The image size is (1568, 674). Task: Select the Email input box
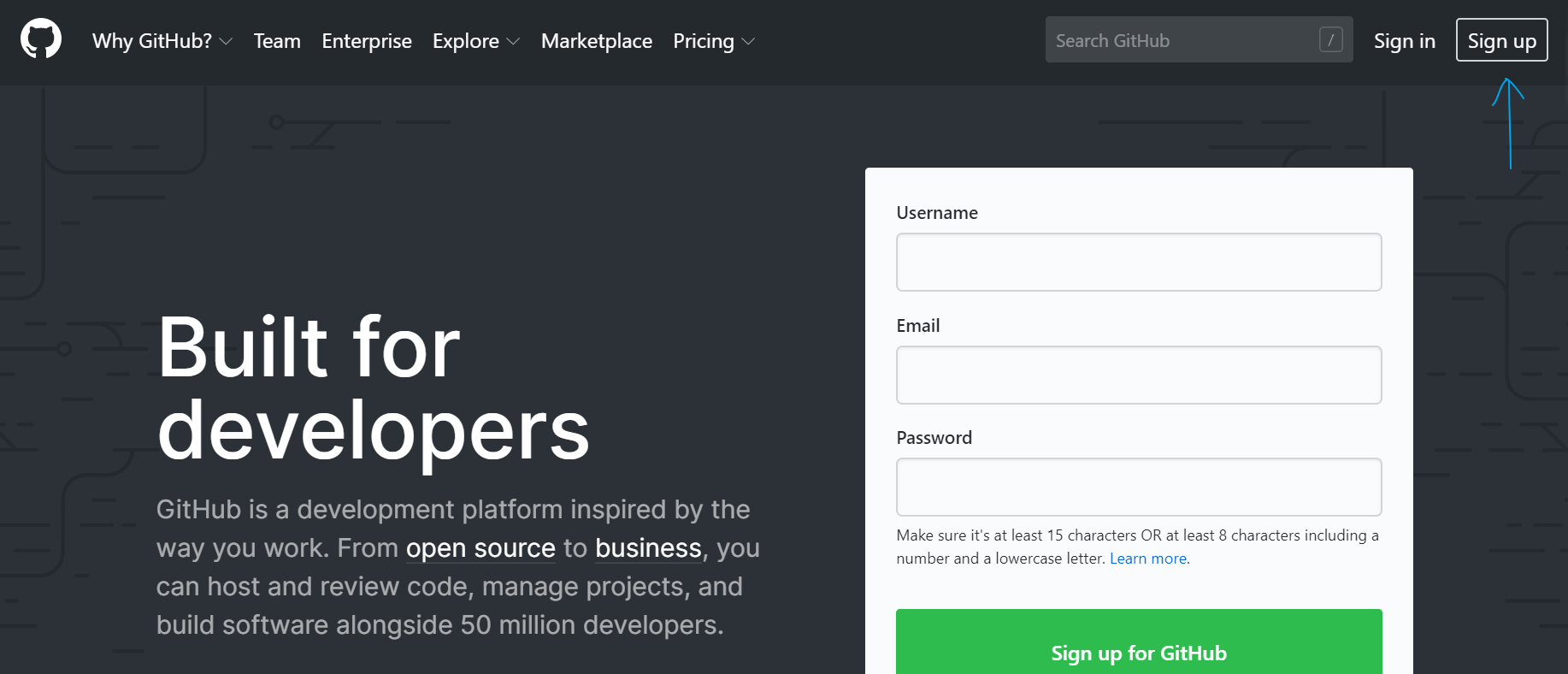[x=1138, y=375]
